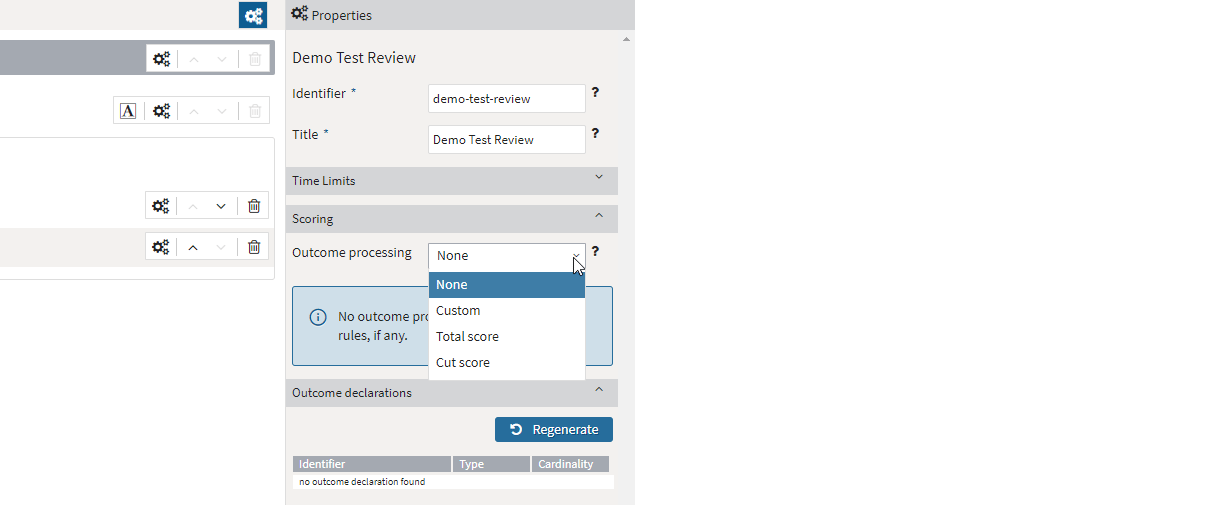The image size is (1219, 505).
Task: Collapse the Scoring section
Action: click(599, 216)
